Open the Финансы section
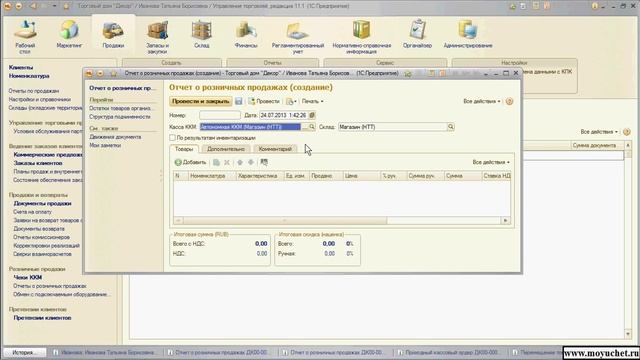Screen dimensions: 640x360 pos(246,35)
